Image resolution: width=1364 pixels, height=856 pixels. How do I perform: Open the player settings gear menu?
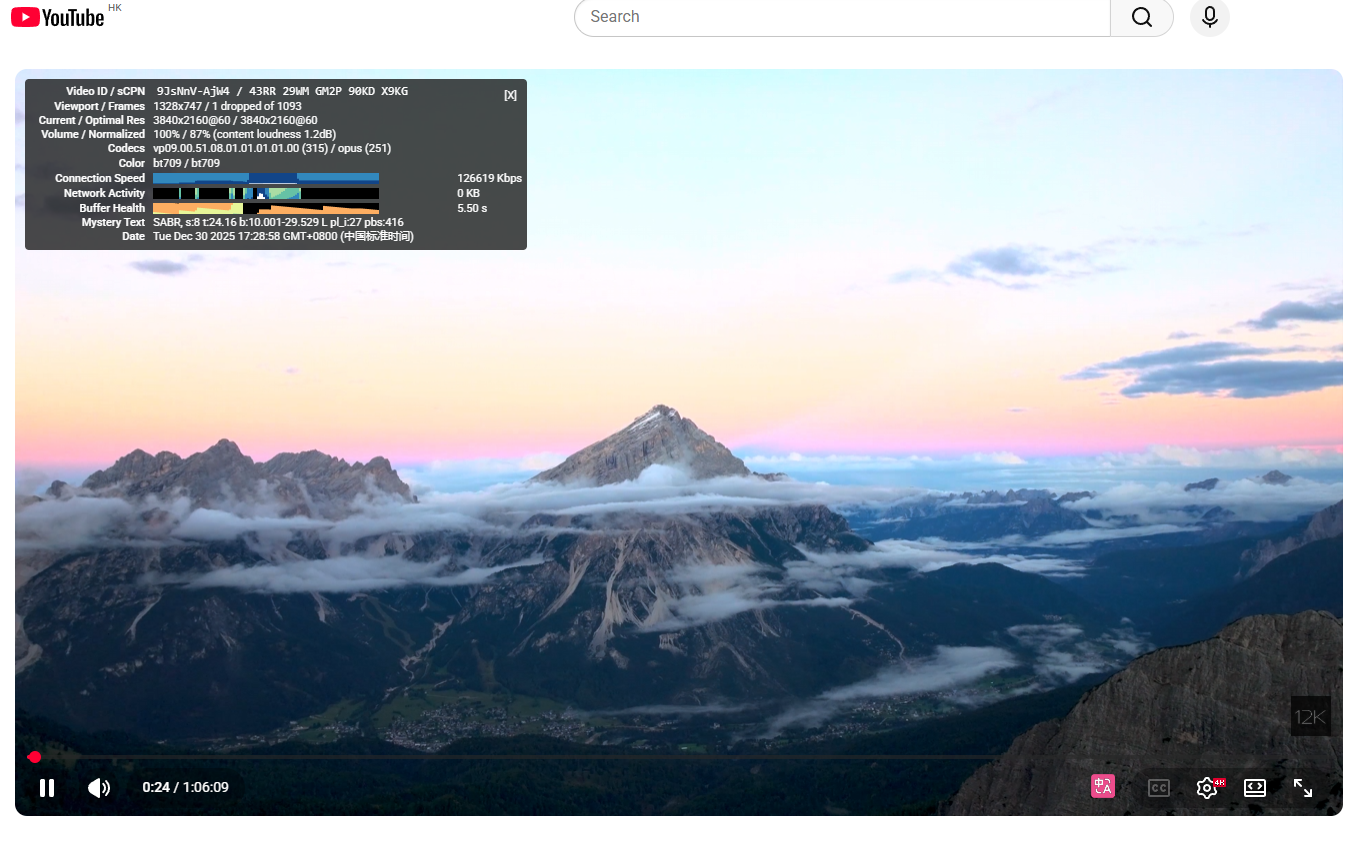tap(1207, 788)
